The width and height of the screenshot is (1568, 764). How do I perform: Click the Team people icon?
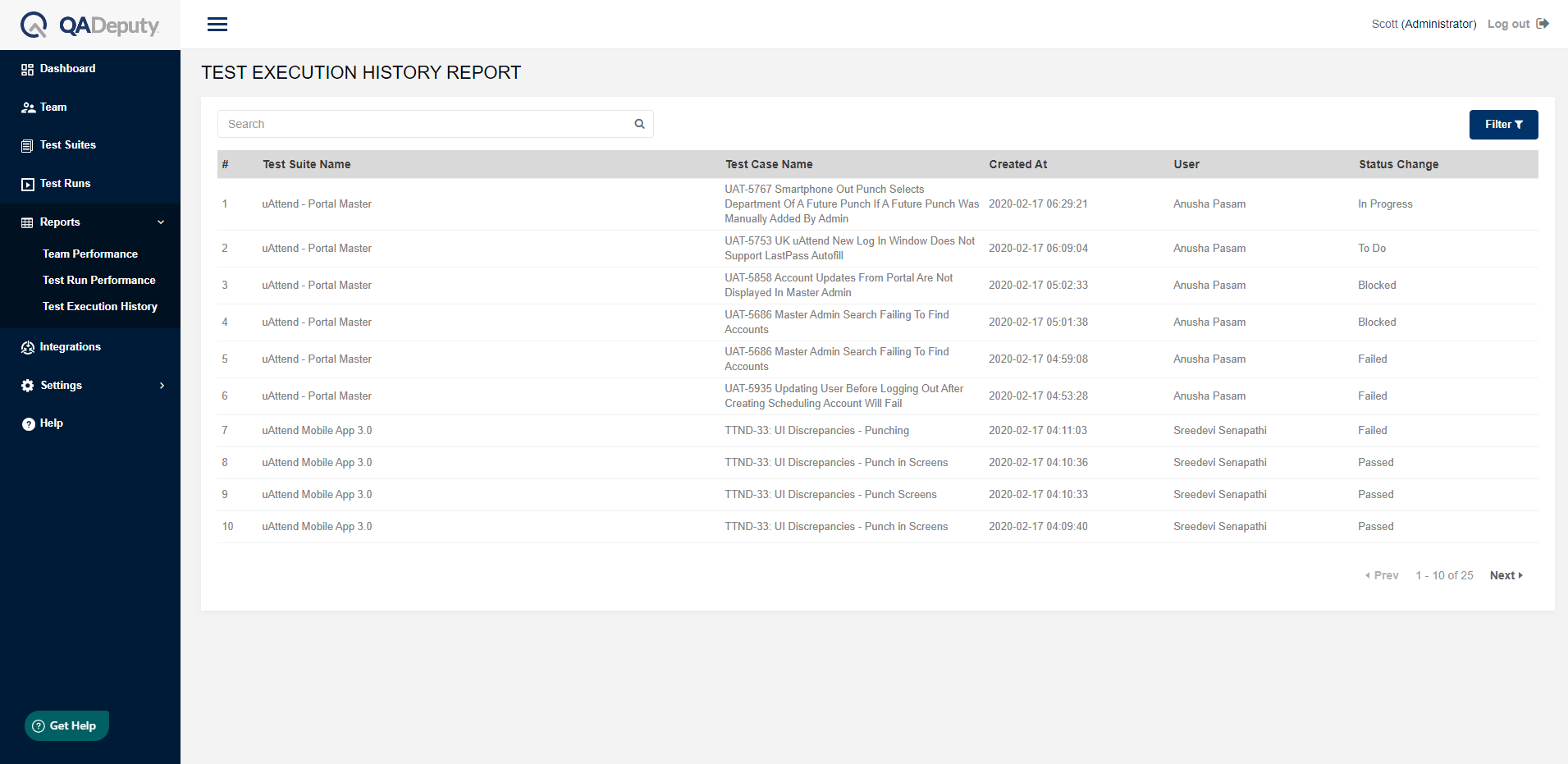coord(28,108)
